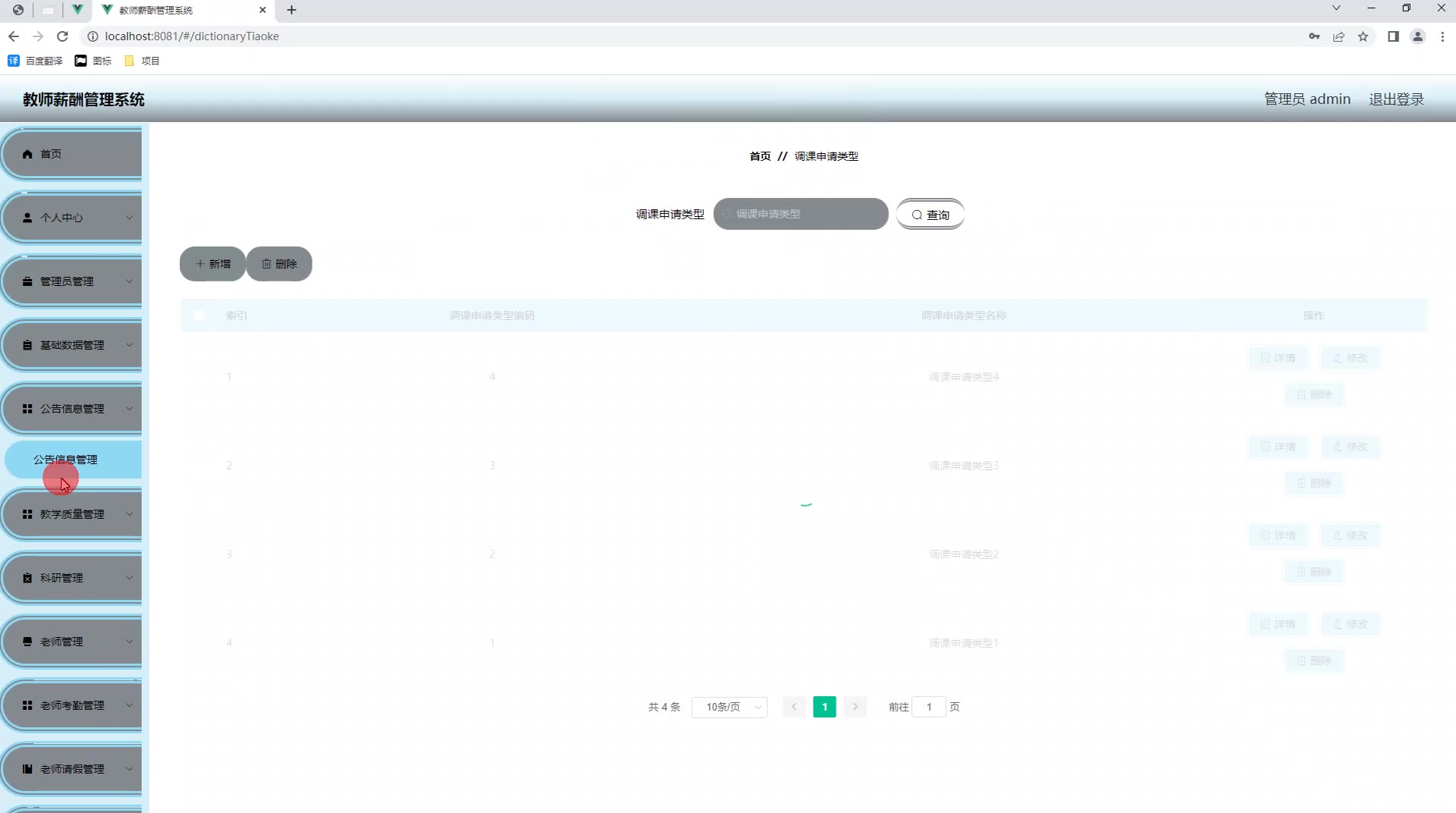Image resolution: width=1456 pixels, height=813 pixels.
Task: Expand the 老师考勤管理 sidebar menu
Action: pos(72,705)
